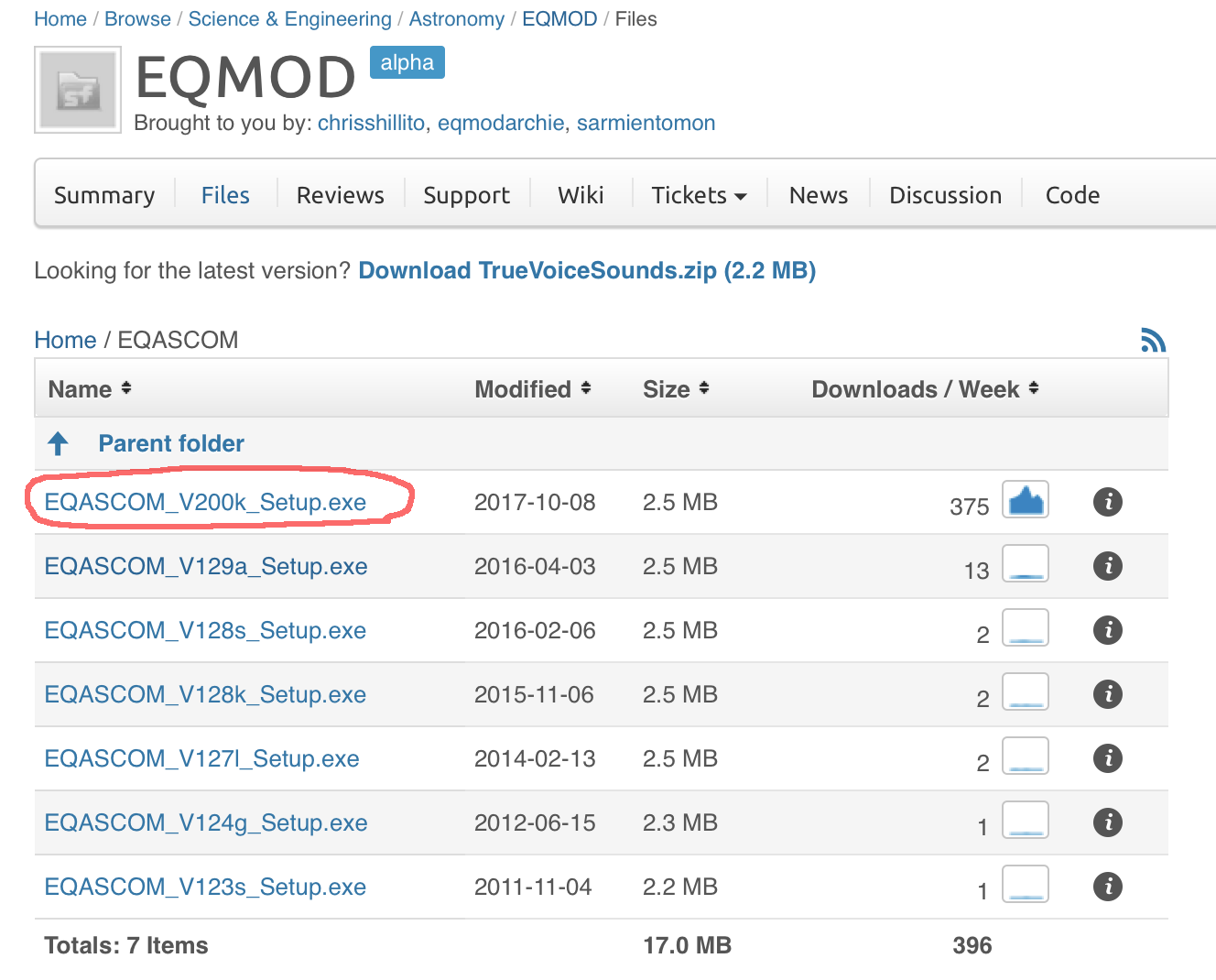Open the Tickets dropdown menu
This screenshot has height=980, width=1216.
coord(698,194)
